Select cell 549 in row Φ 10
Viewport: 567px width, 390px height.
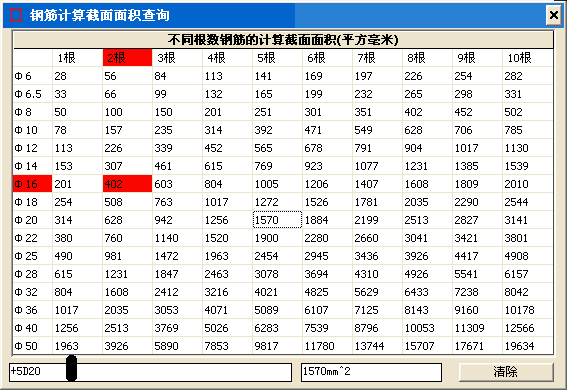coord(377,130)
